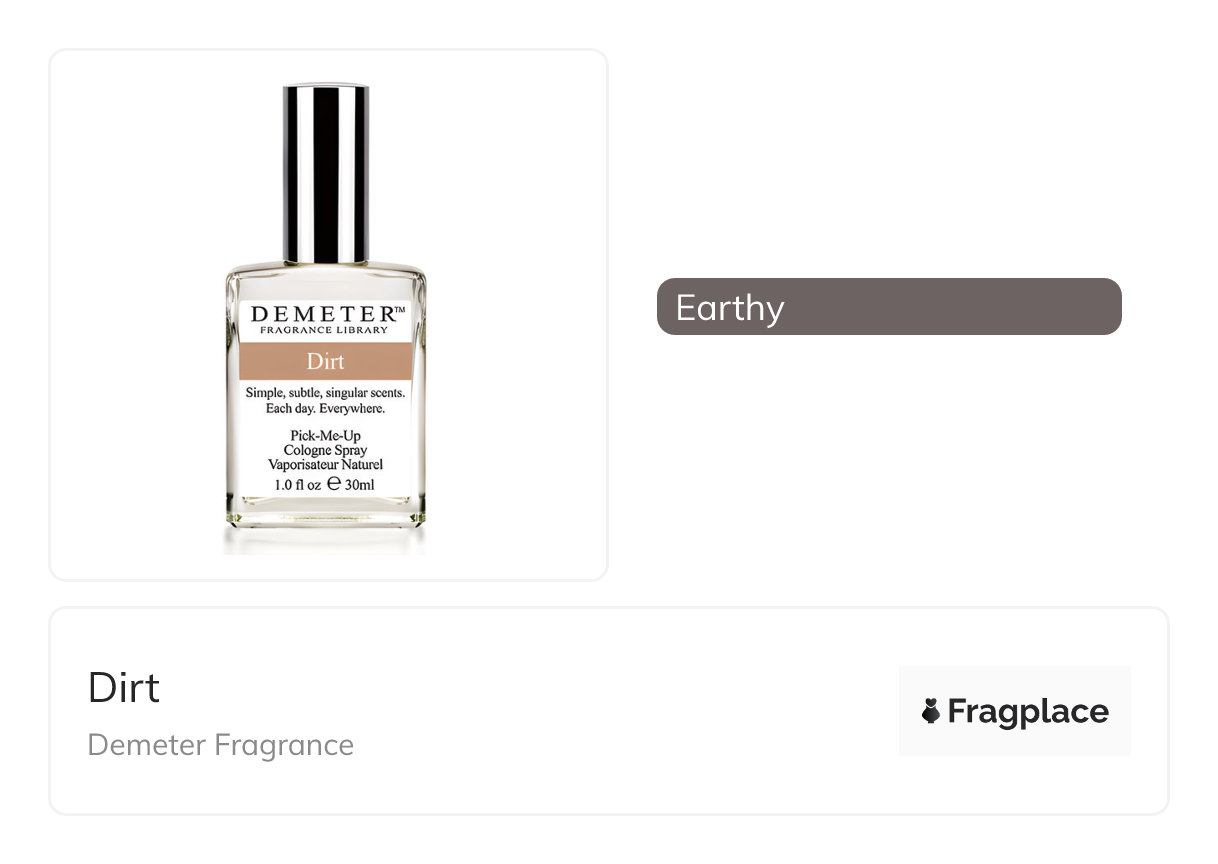
Task: Click the Pick-Me-Up text on the bottle
Action: tap(325, 436)
